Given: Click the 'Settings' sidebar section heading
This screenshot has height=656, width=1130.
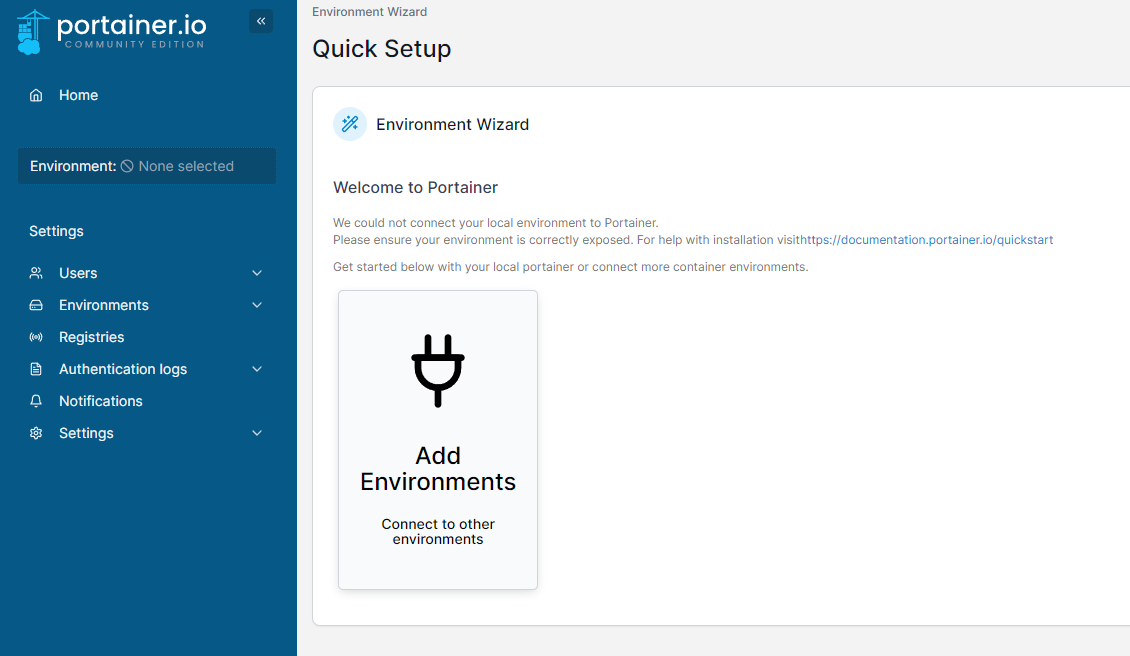Looking at the screenshot, I should point(56,231).
